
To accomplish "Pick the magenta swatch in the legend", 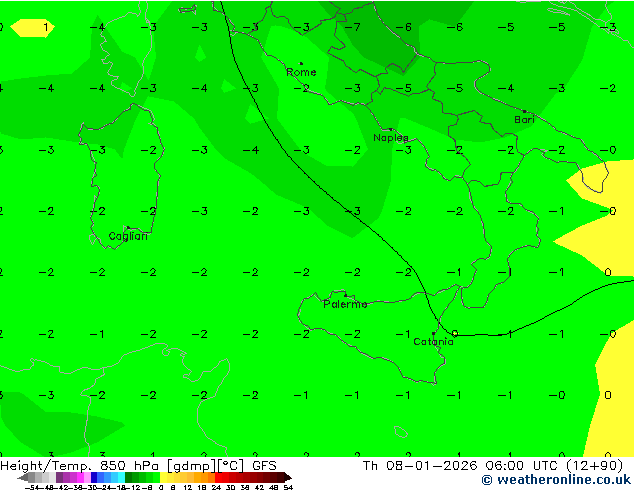I will (x=80, y=478).
